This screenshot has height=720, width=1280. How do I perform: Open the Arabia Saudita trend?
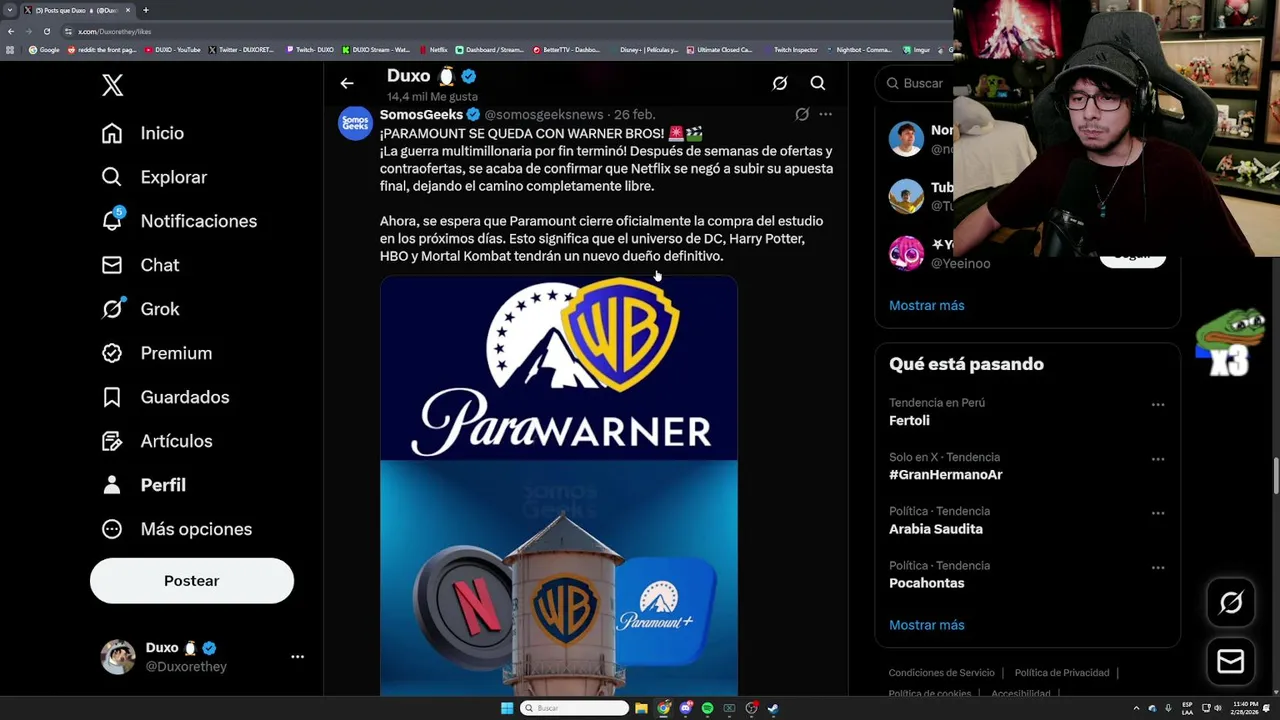pyautogui.click(x=936, y=529)
